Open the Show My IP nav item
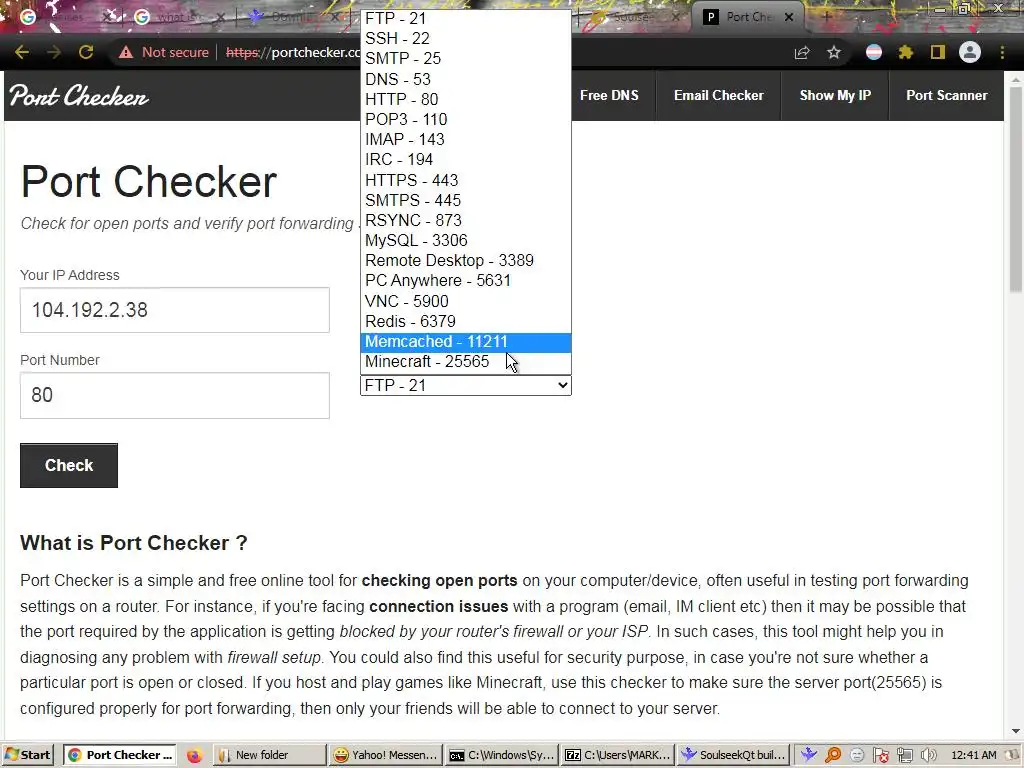Viewport: 1024px width, 768px height. tap(835, 95)
